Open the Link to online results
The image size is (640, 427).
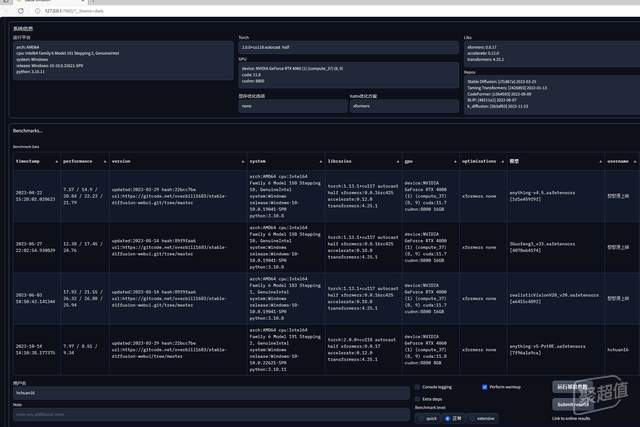click(x=571, y=418)
